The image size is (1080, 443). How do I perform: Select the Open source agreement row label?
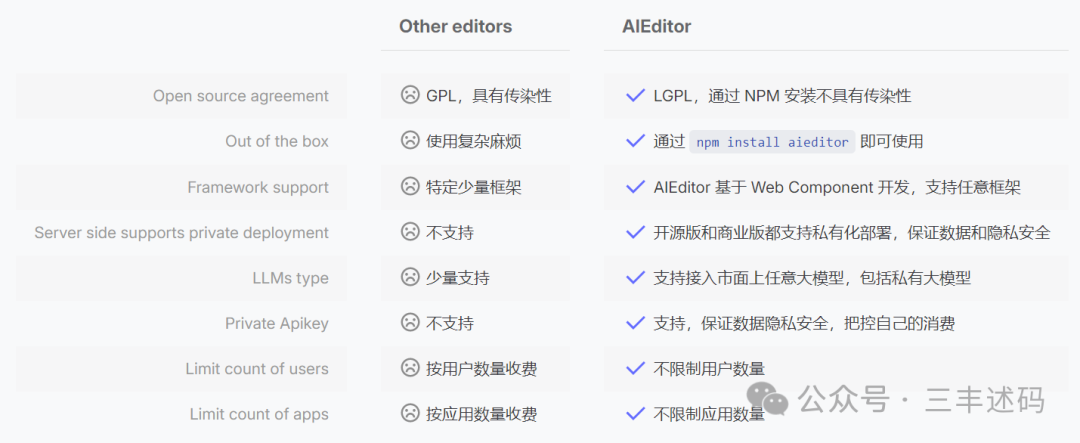tap(241, 96)
